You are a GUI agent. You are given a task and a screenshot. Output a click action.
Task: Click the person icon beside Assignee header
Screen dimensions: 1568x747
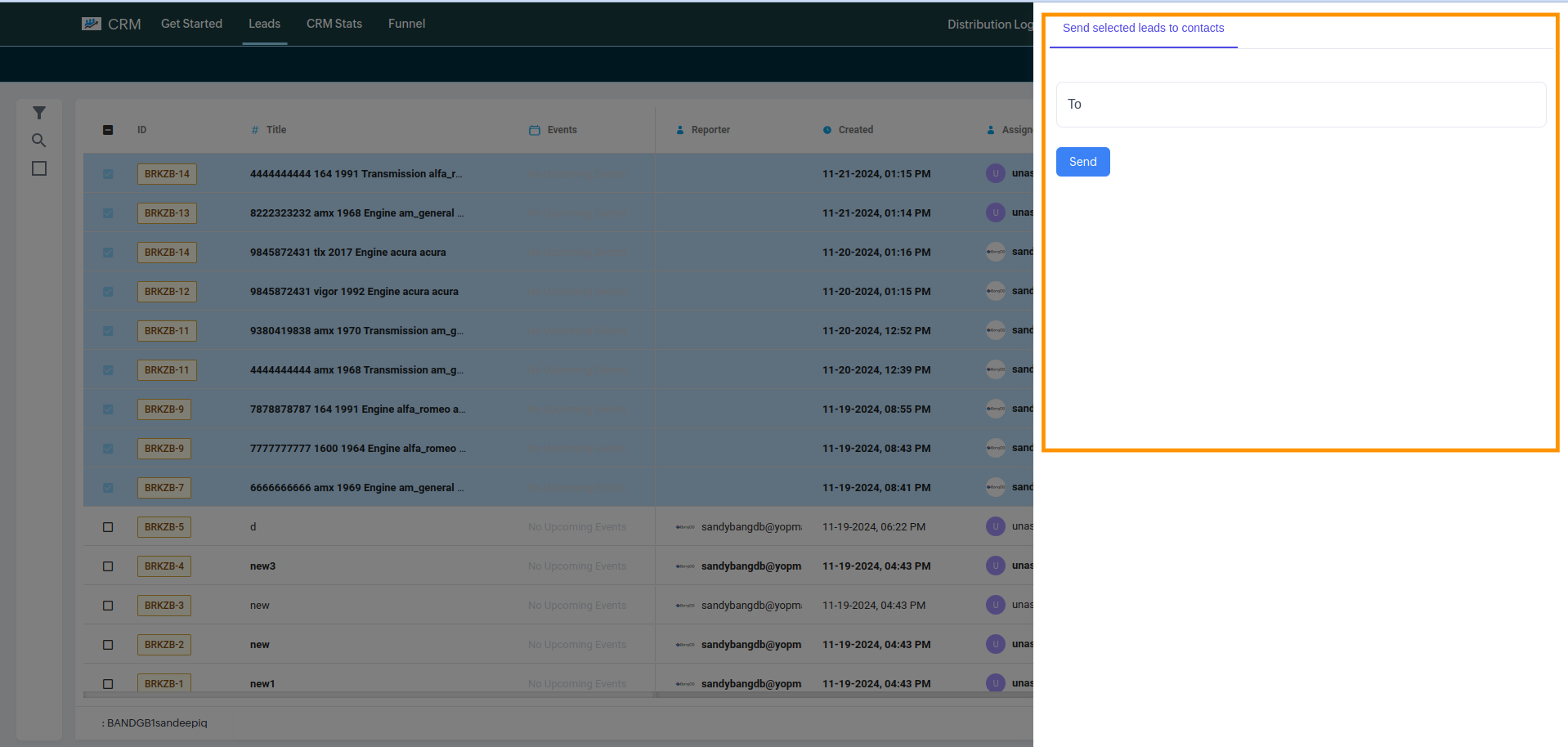point(991,130)
